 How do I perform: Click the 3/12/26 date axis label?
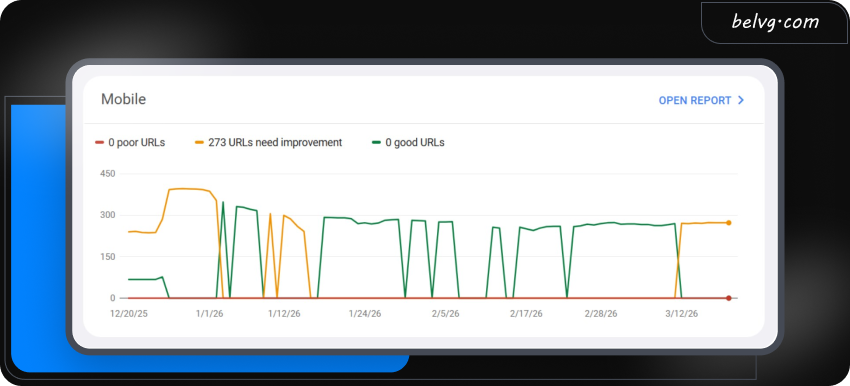click(x=681, y=314)
